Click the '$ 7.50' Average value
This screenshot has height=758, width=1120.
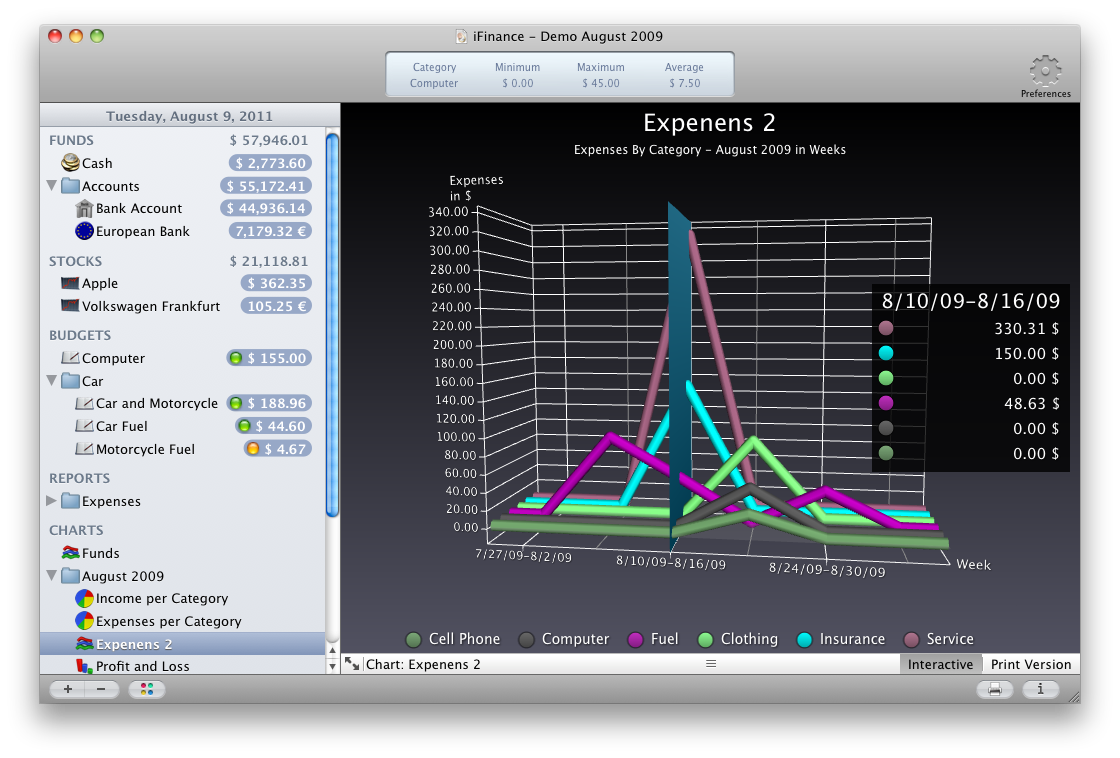click(684, 83)
